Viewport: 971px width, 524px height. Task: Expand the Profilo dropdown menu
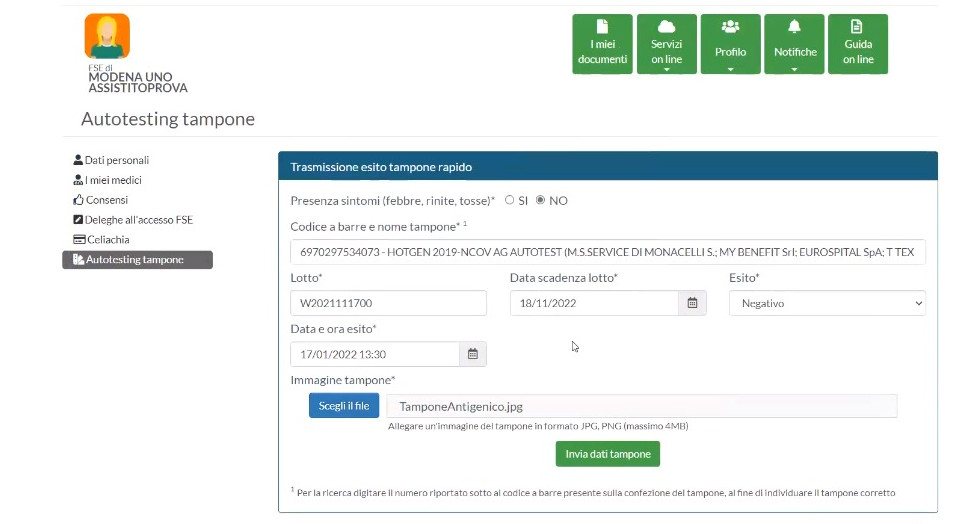[730, 46]
